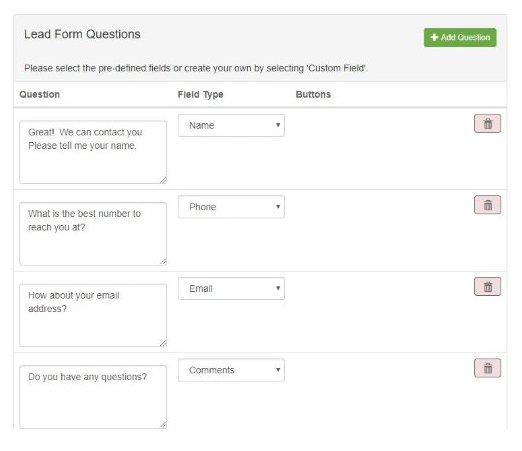Click the Field Type column header

200,95
